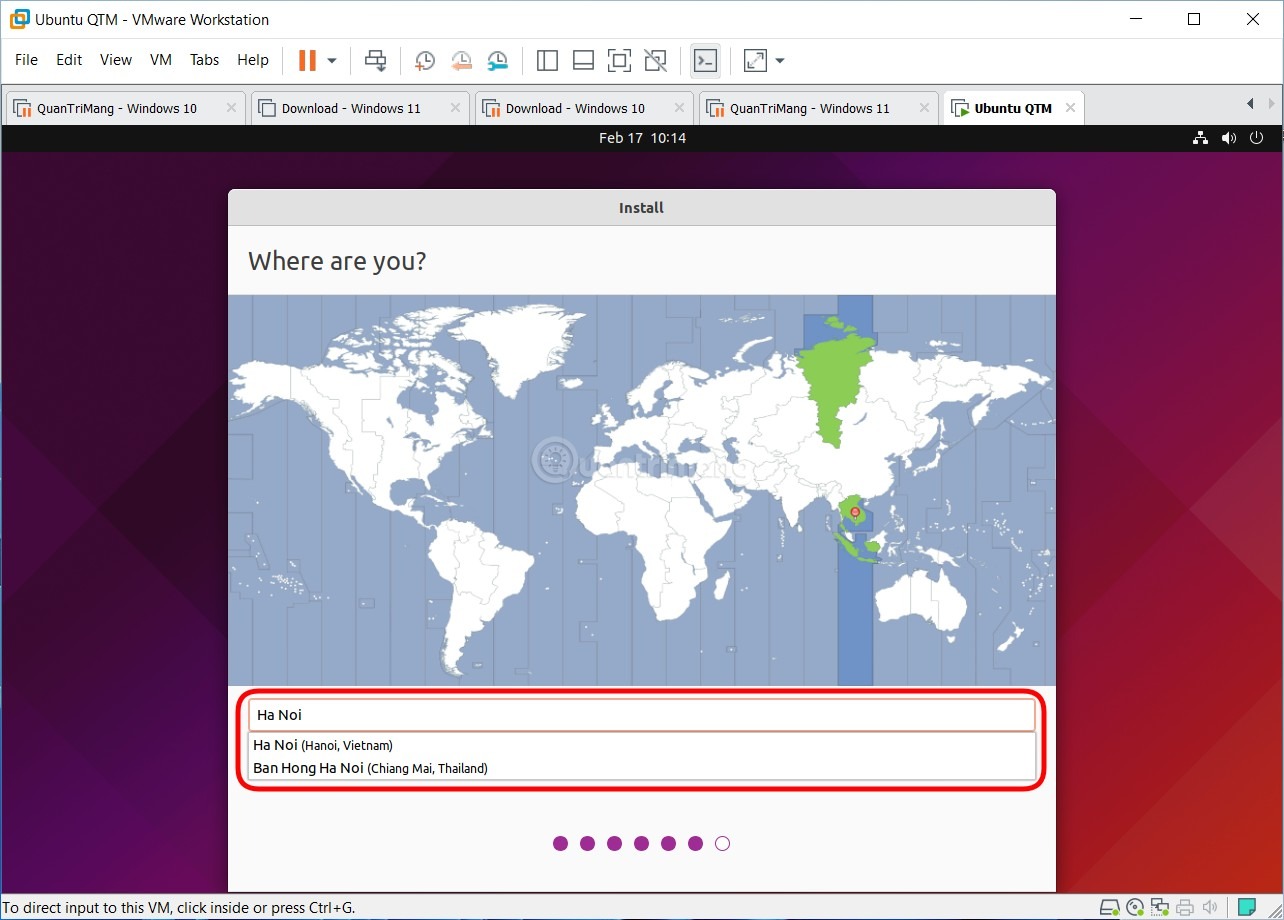Open the VM menu
The height and width of the screenshot is (920, 1284).
[161, 60]
